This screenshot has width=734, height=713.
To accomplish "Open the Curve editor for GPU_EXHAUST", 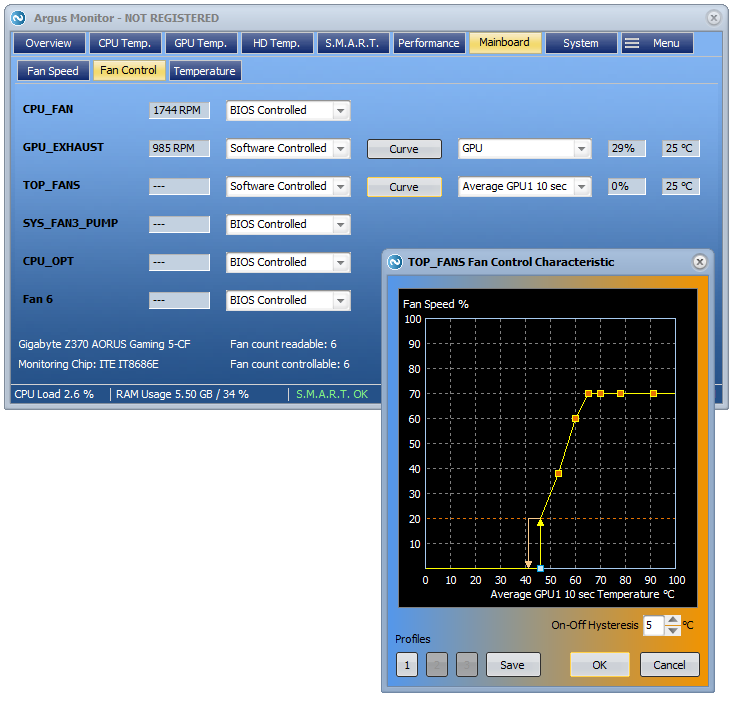I will [404, 149].
